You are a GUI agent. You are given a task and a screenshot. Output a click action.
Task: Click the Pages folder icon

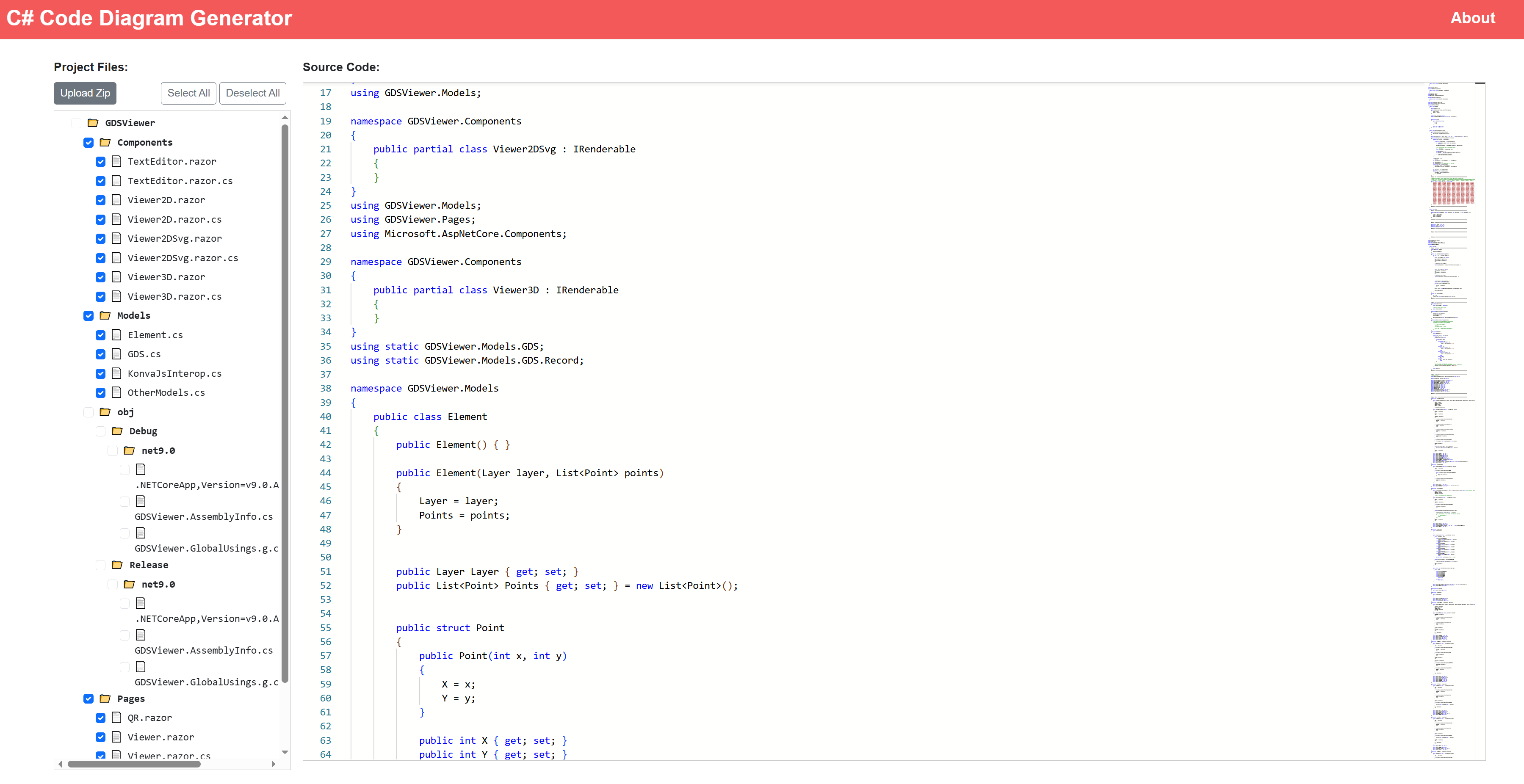[x=105, y=699]
